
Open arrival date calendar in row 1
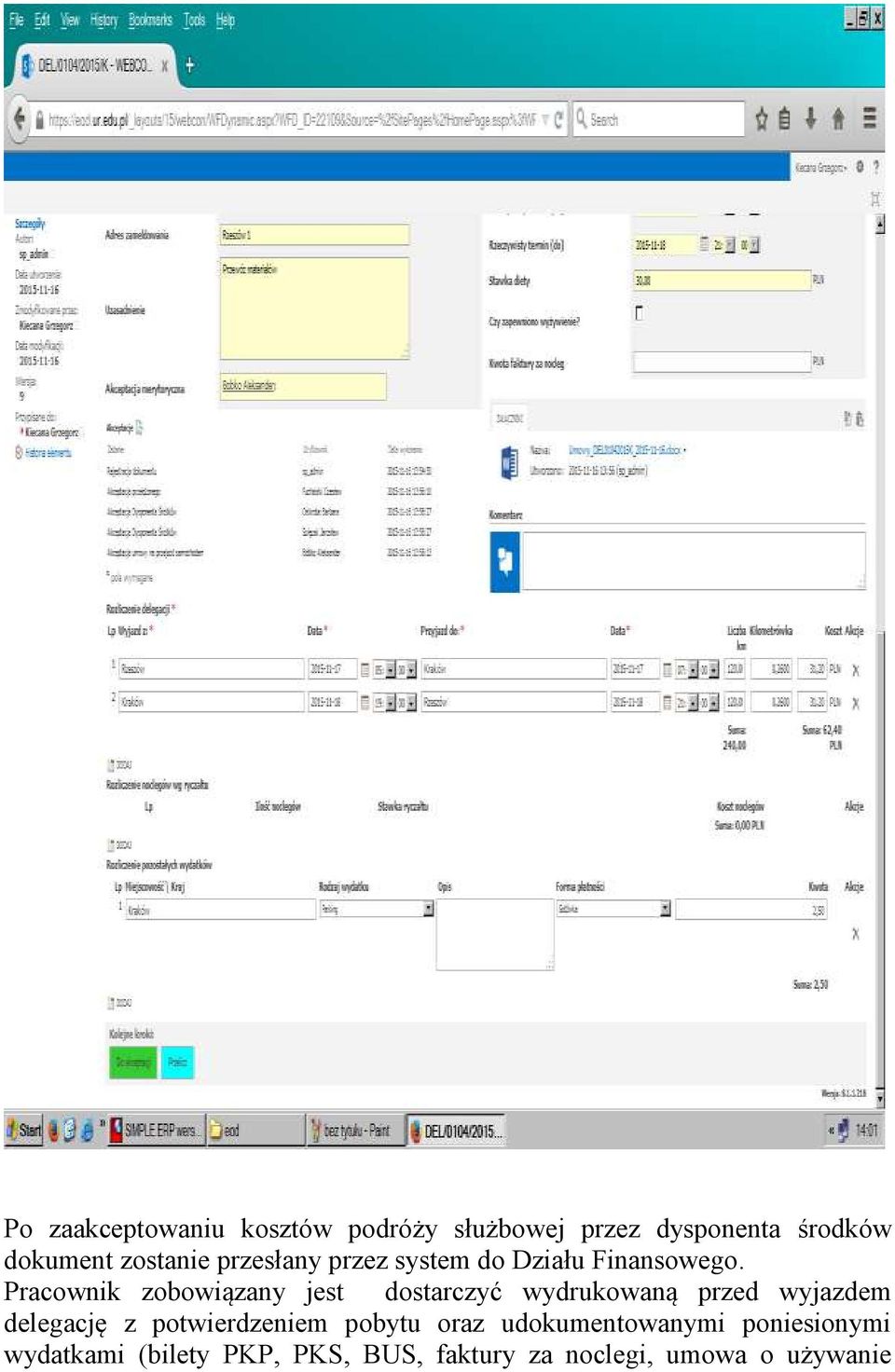(x=668, y=669)
